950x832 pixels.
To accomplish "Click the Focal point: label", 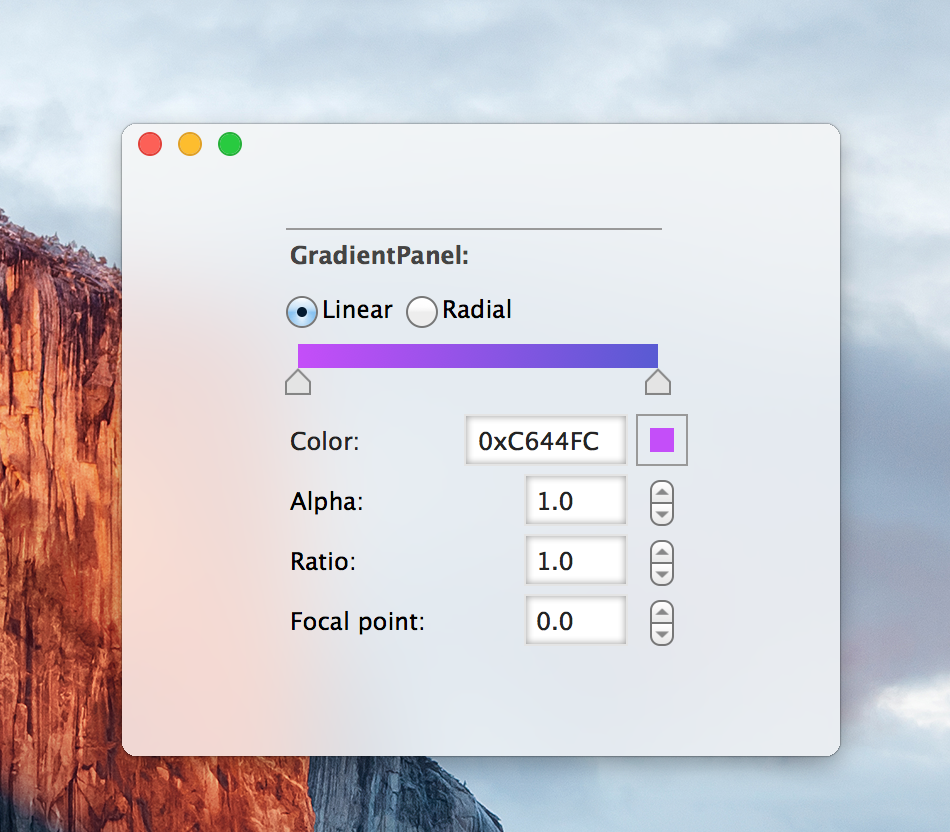I will [x=357, y=622].
